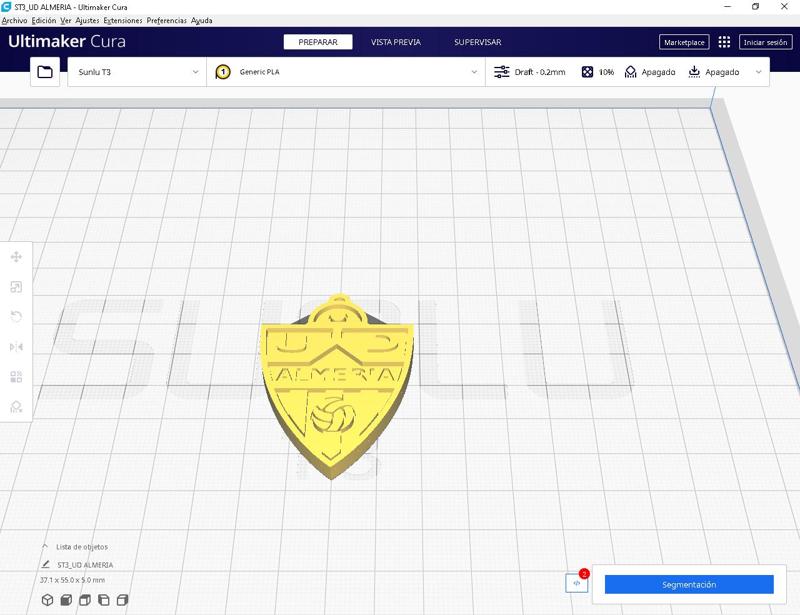The height and width of the screenshot is (615, 800).
Task: Open the Archivo menu
Action: (x=14, y=20)
